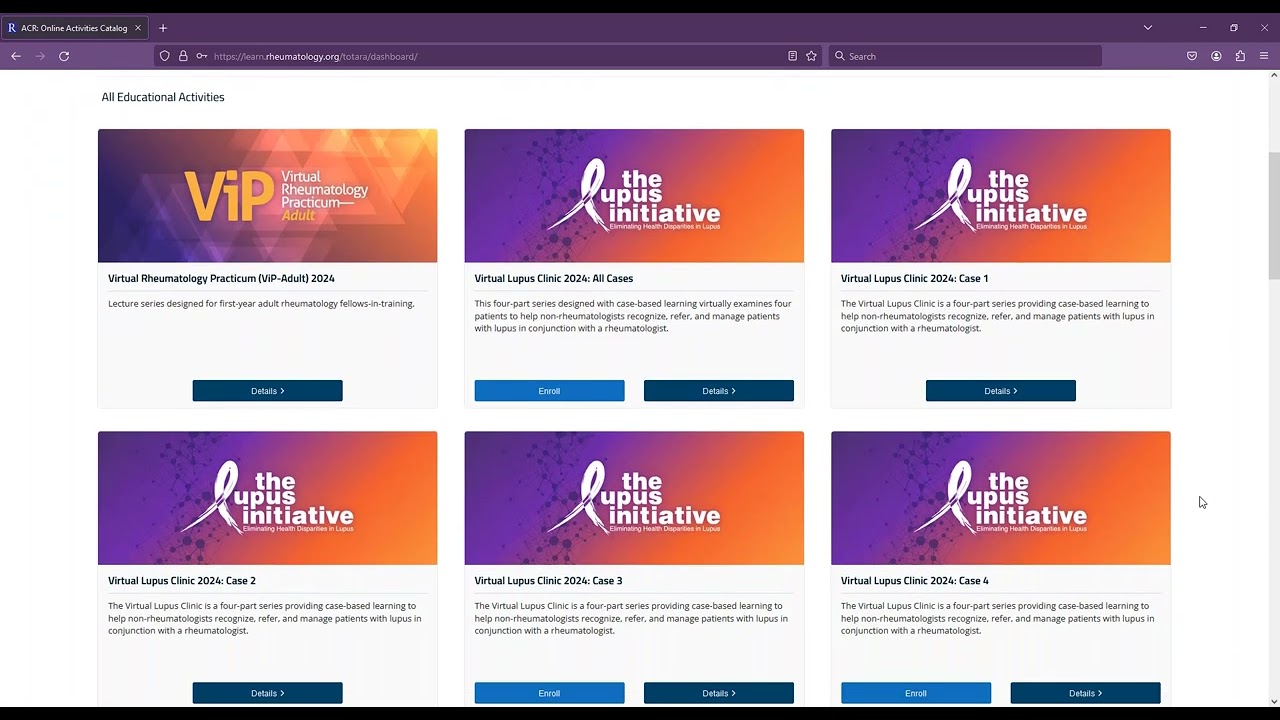Open the list all tabs dropdown arrow
1280x720 pixels.
(x=1148, y=28)
